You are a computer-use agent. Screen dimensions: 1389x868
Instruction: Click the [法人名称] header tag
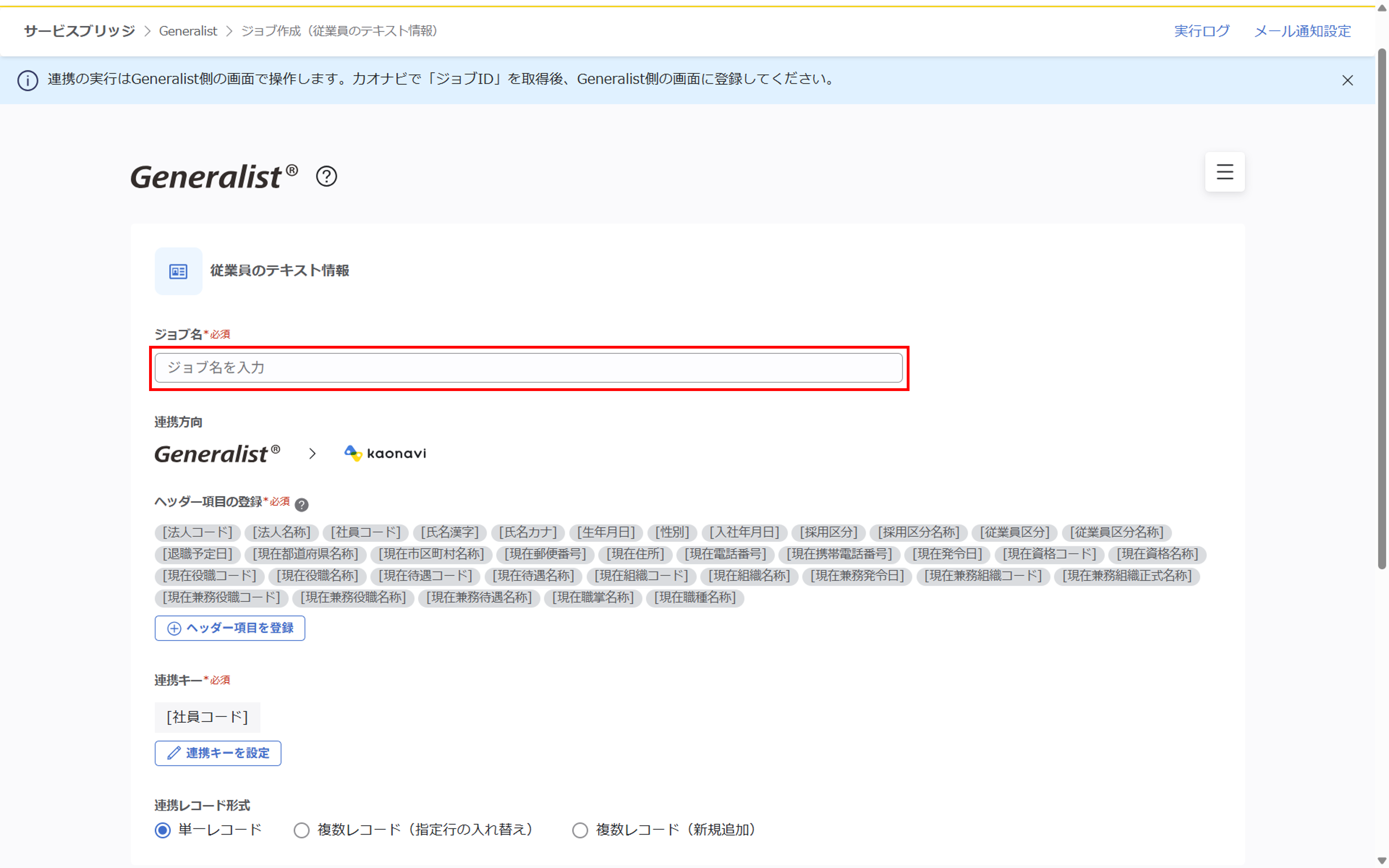281,532
